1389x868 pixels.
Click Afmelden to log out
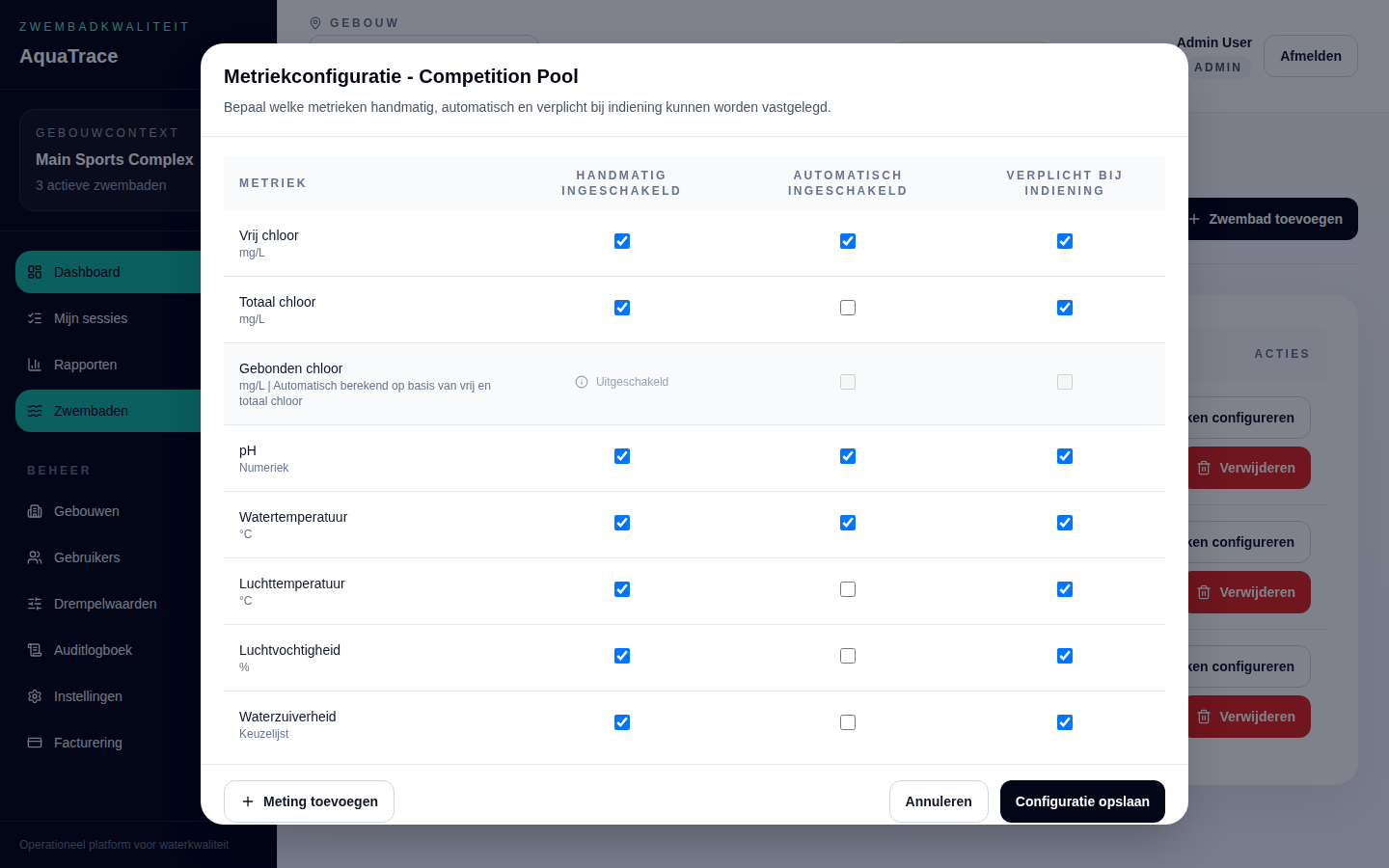point(1311,56)
